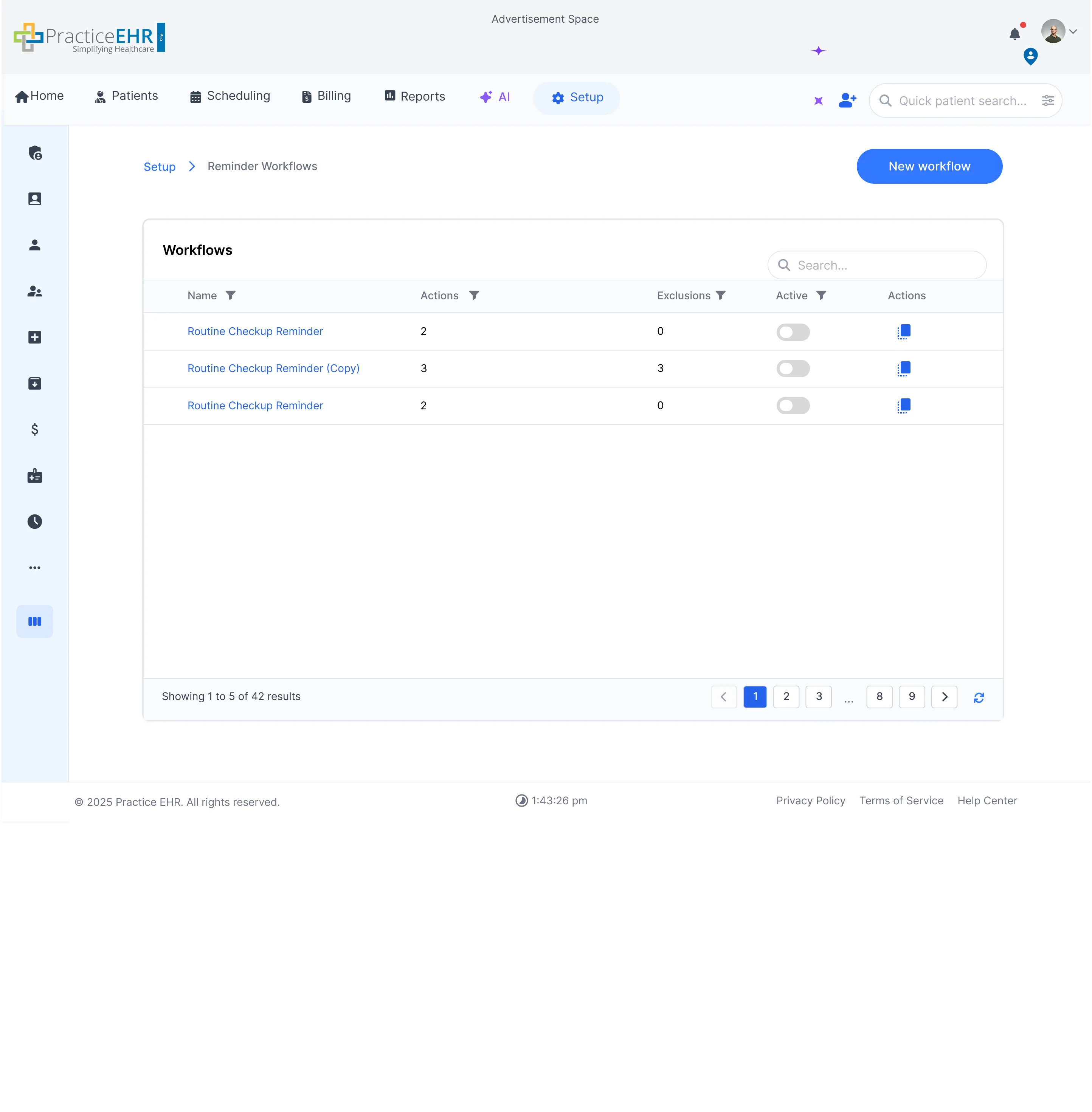This screenshot has height=1112, width=1092.
Task: Expand the user profile chevron menu
Action: (x=1073, y=31)
